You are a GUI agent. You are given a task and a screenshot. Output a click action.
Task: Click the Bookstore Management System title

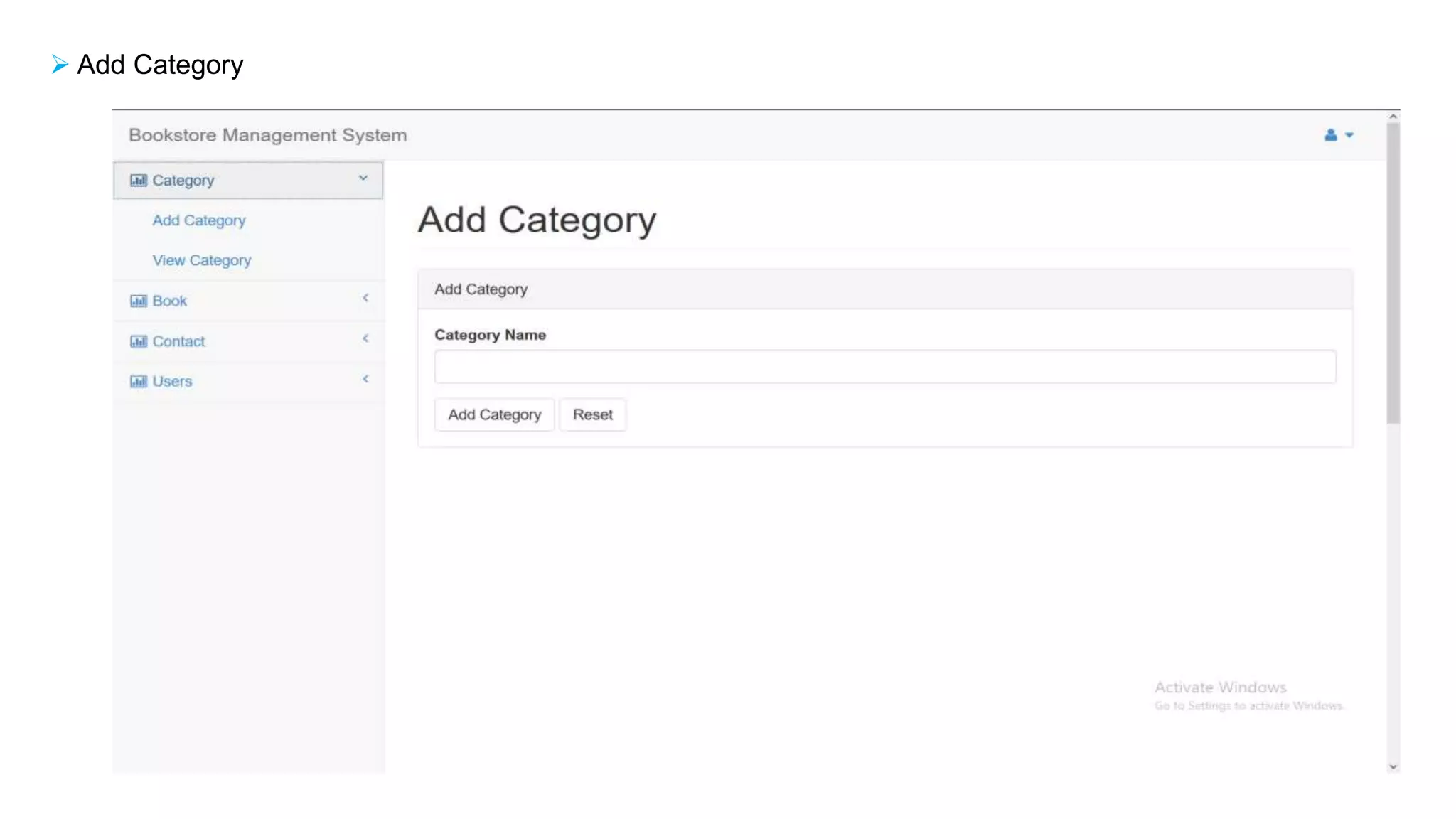pyautogui.click(x=268, y=135)
